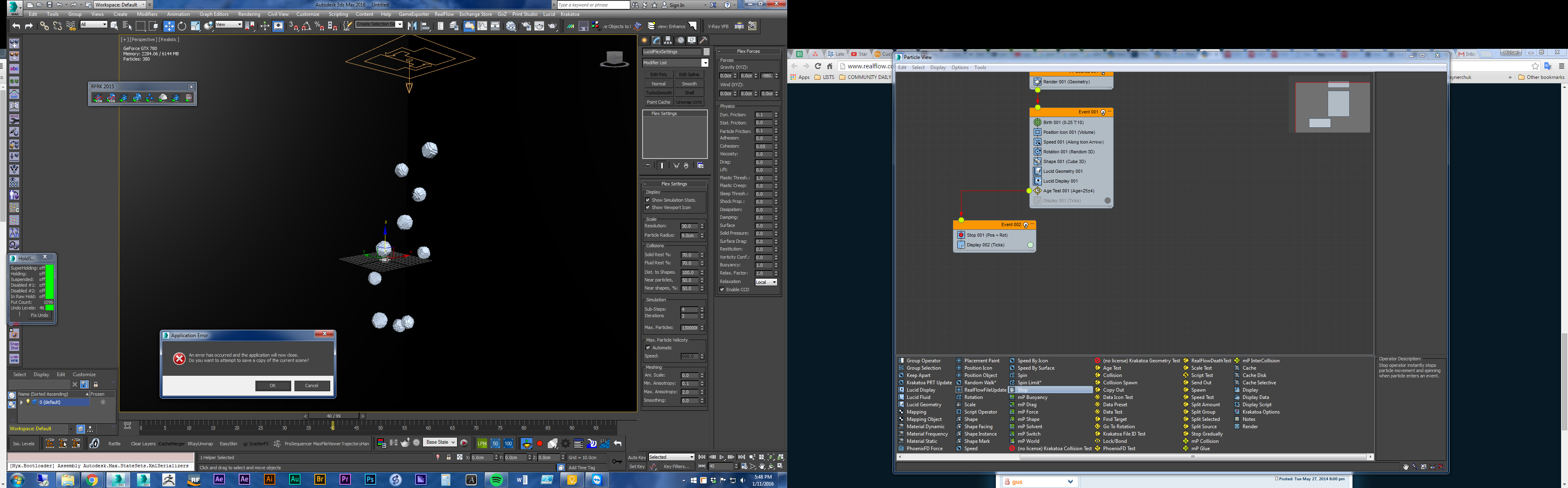Toggle Show Viewport Icon checkbox
Viewport: 1568px width, 488px height.
click(x=648, y=207)
